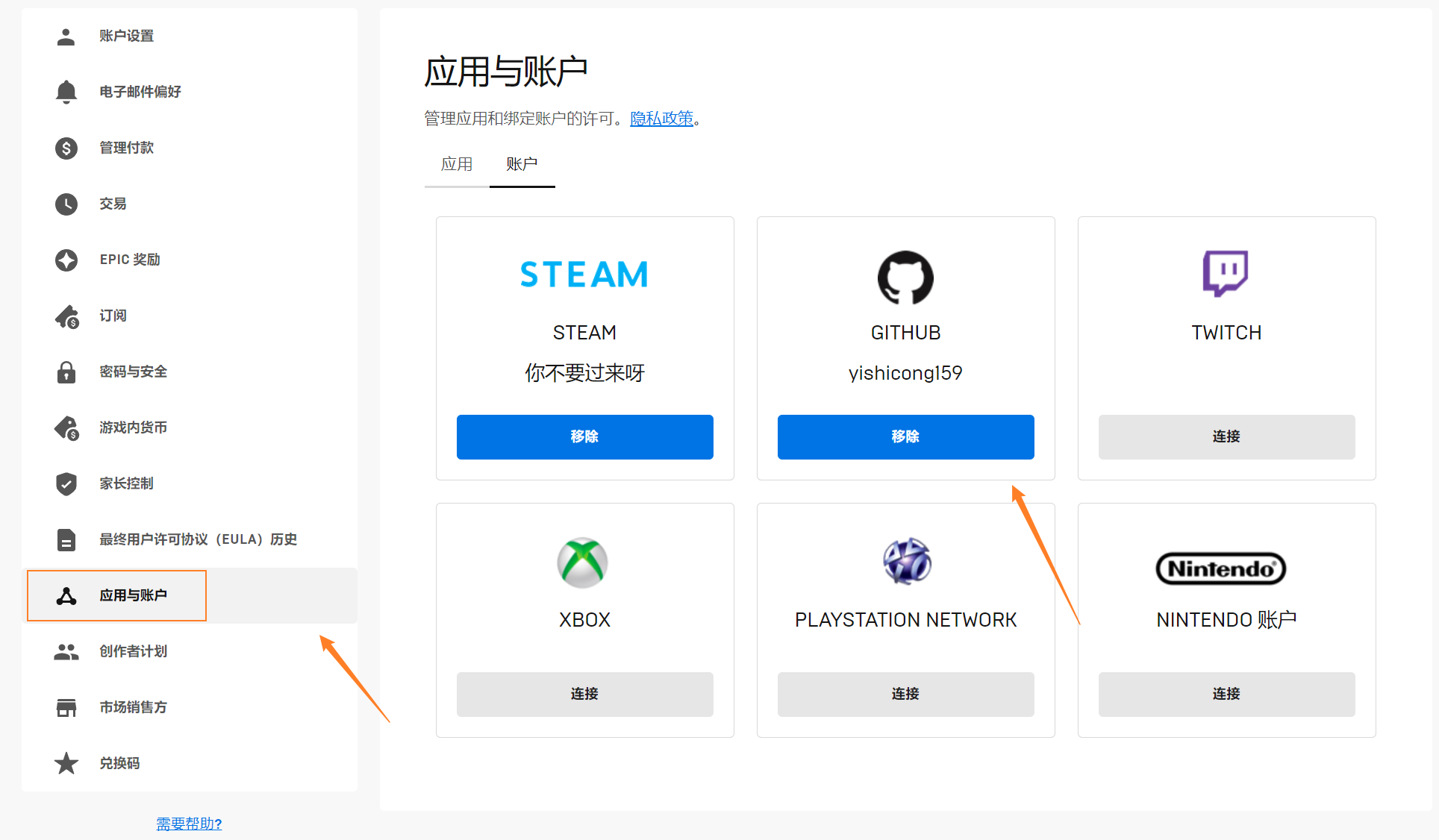Click the GitHub logo on the account card

click(x=905, y=278)
